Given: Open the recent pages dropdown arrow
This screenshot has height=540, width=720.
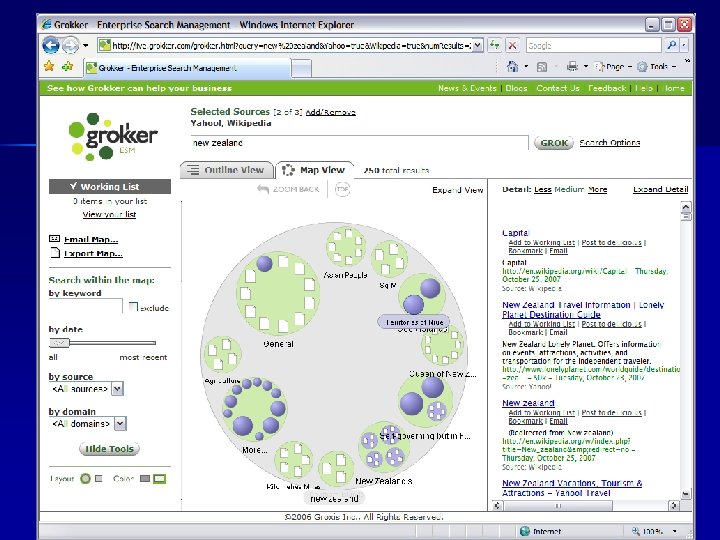Looking at the screenshot, I should [x=85, y=45].
